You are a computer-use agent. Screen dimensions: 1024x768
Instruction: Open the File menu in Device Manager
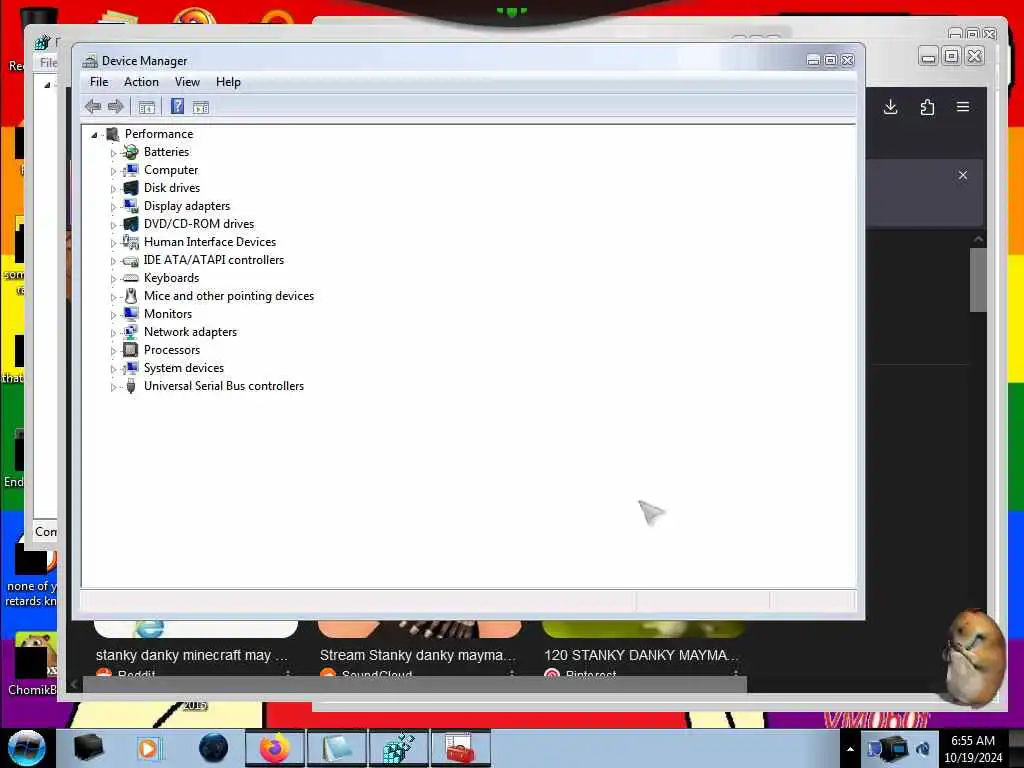tap(99, 82)
